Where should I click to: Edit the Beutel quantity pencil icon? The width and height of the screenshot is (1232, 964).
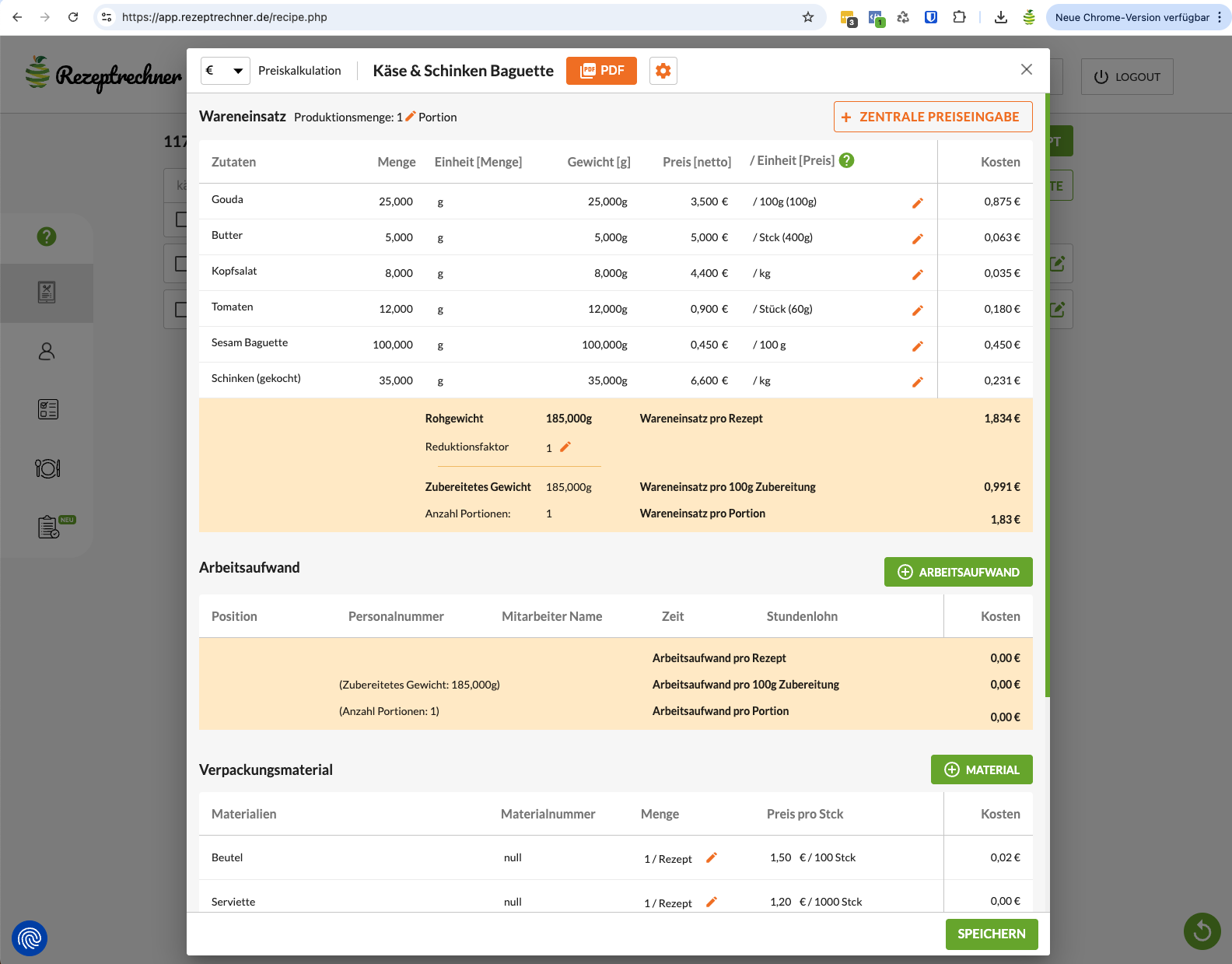(711, 857)
